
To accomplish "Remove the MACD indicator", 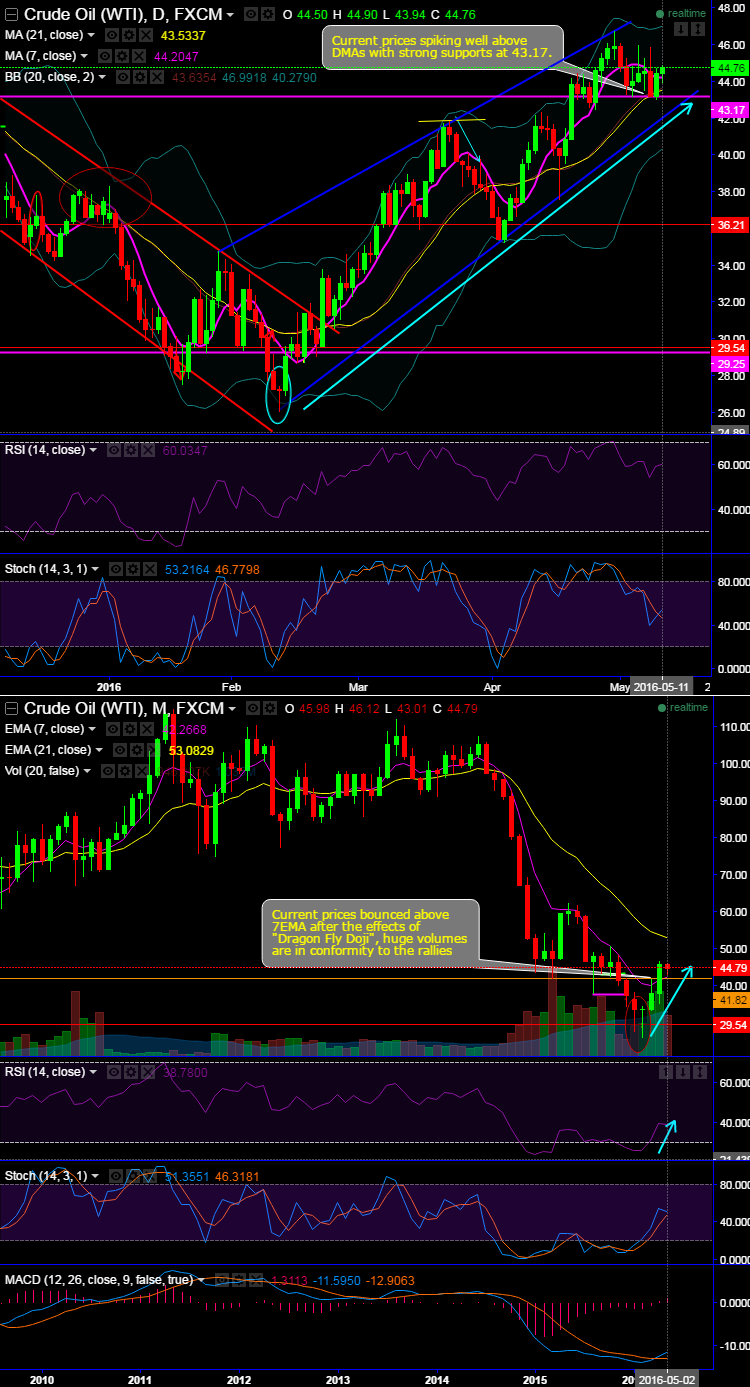I will [x=256, y=1280].
